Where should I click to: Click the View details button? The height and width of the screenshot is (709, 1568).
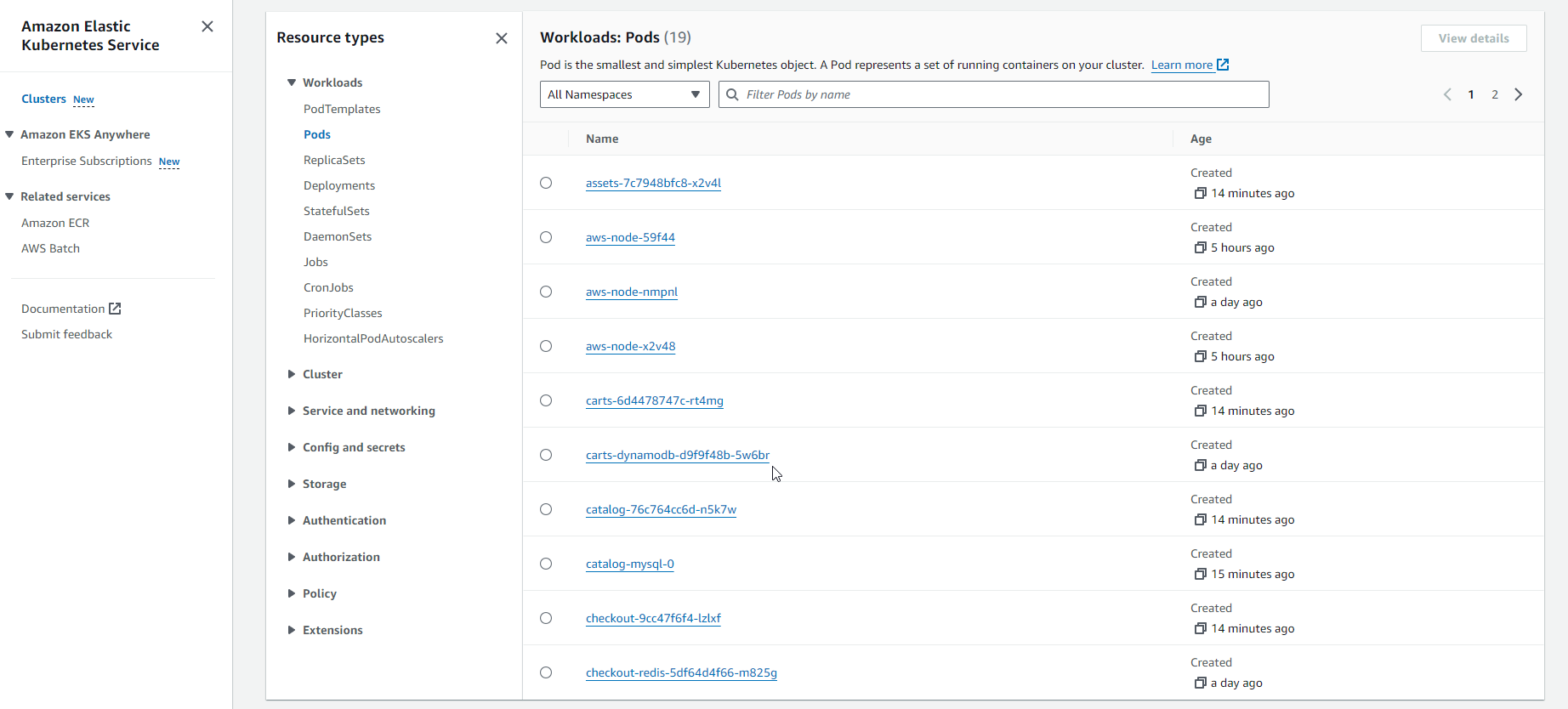[x=1474, y=38]
